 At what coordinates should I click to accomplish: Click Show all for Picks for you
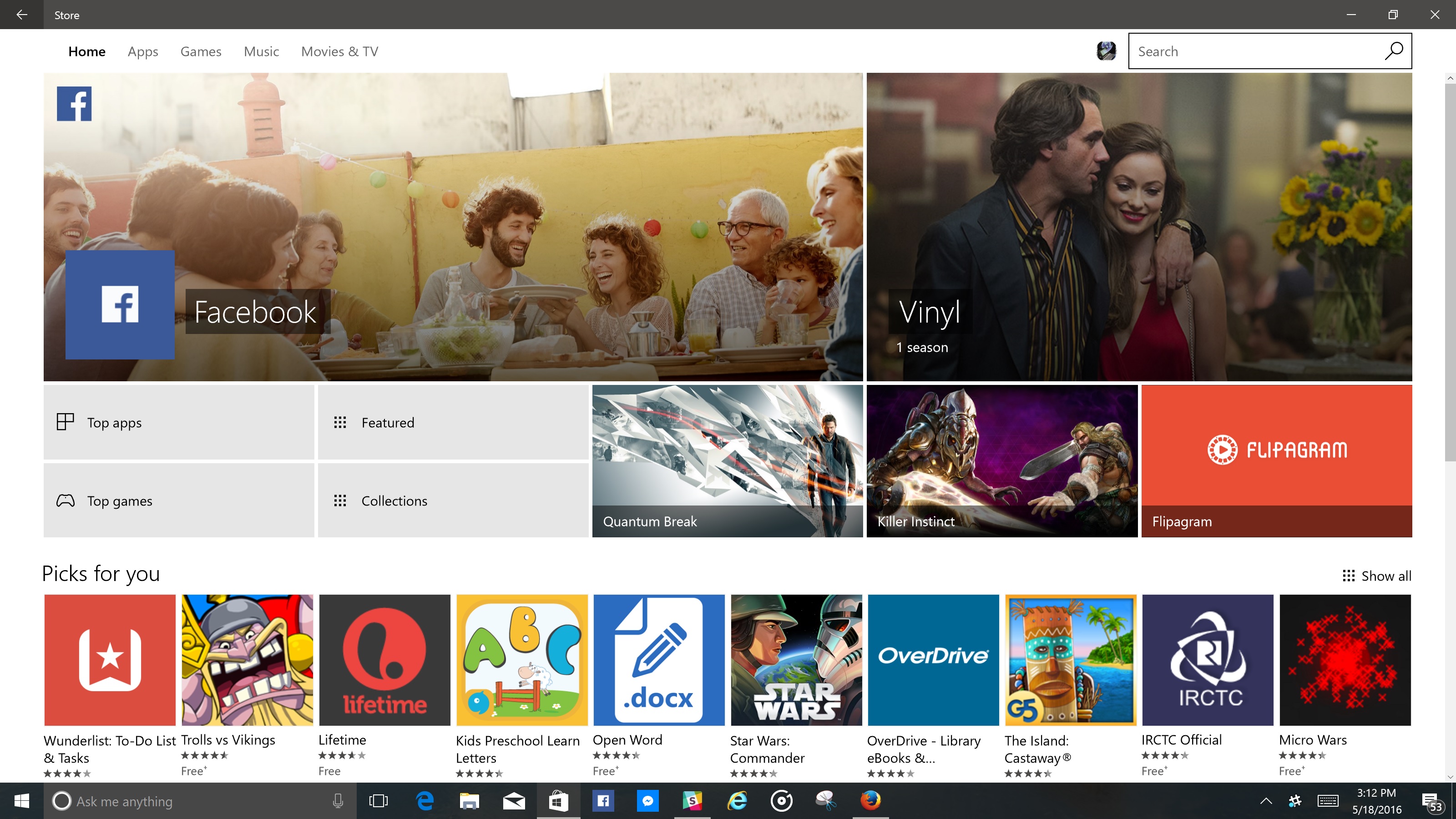[x=1377, y=576]
